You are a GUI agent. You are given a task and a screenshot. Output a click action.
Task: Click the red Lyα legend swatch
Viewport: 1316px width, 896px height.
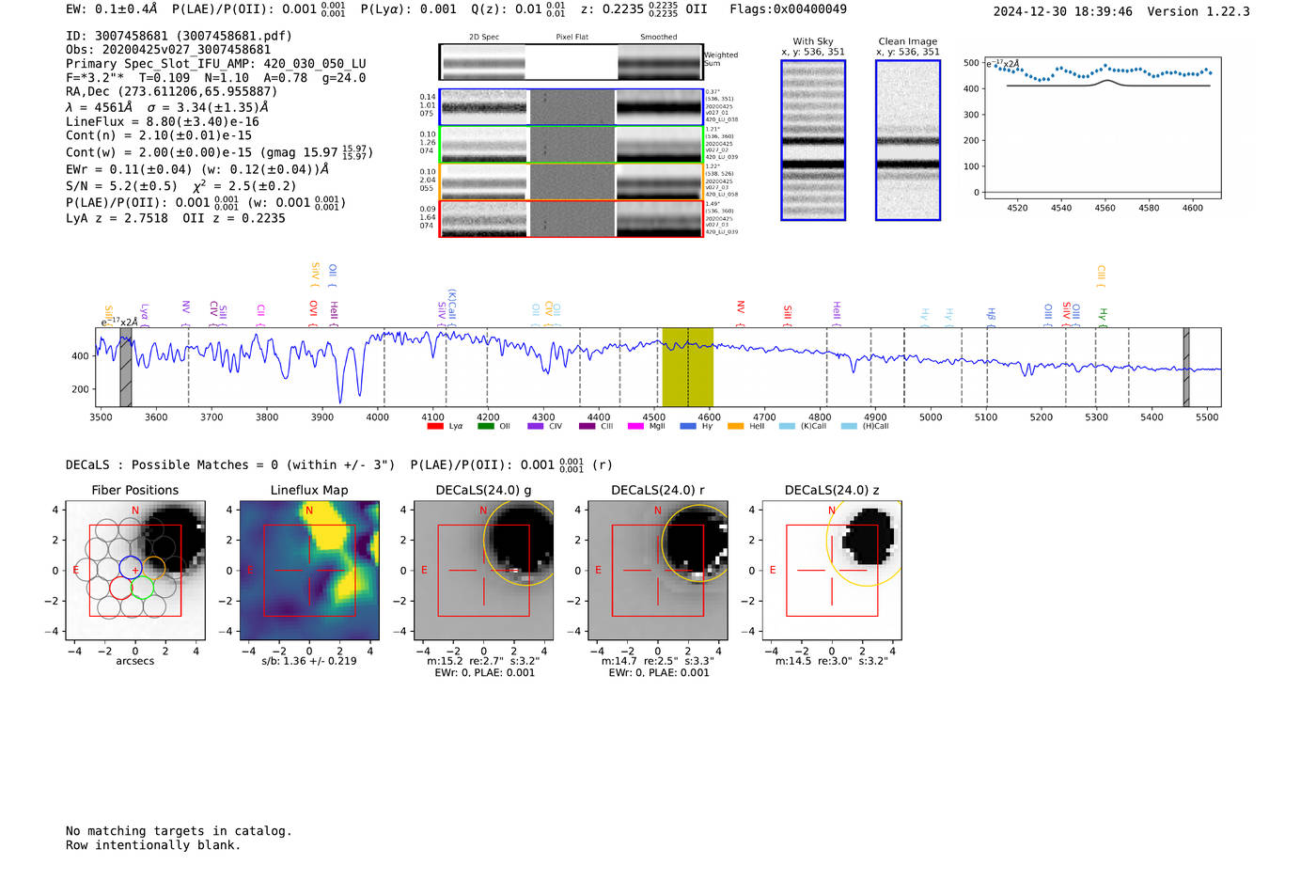pos(435,426)
